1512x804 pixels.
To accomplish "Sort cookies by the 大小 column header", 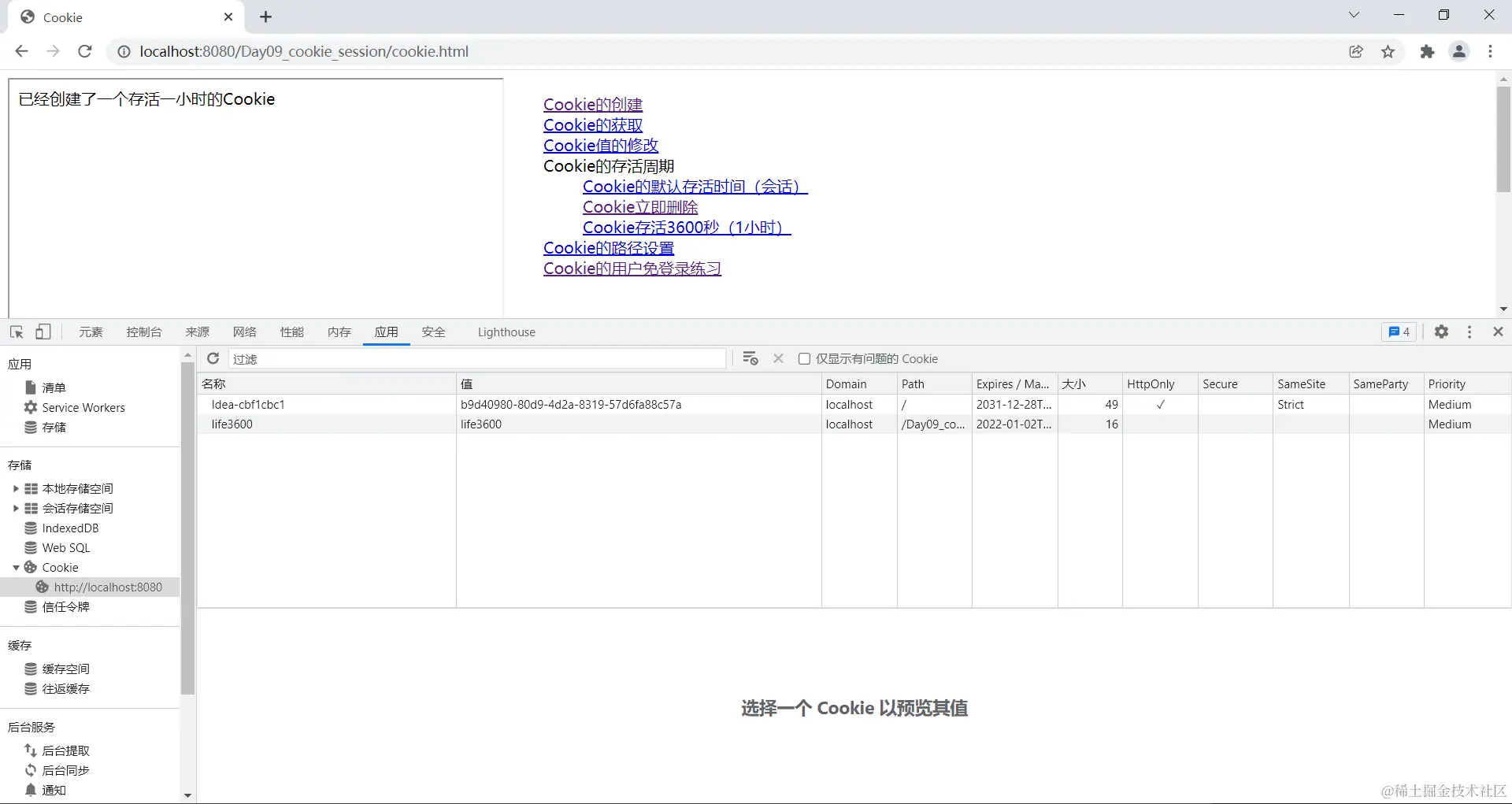I will [x=1090, y=383].
